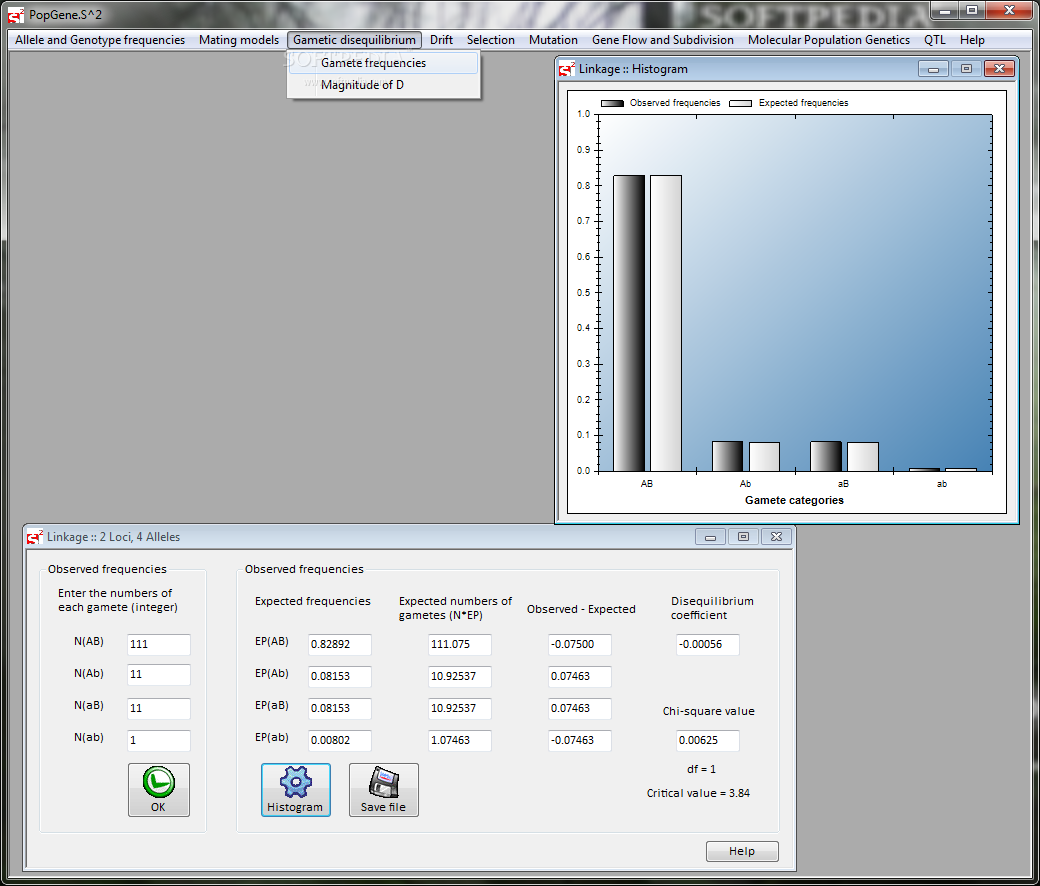Click the EP(ab) value 0.00802 field

pos(340,740)
